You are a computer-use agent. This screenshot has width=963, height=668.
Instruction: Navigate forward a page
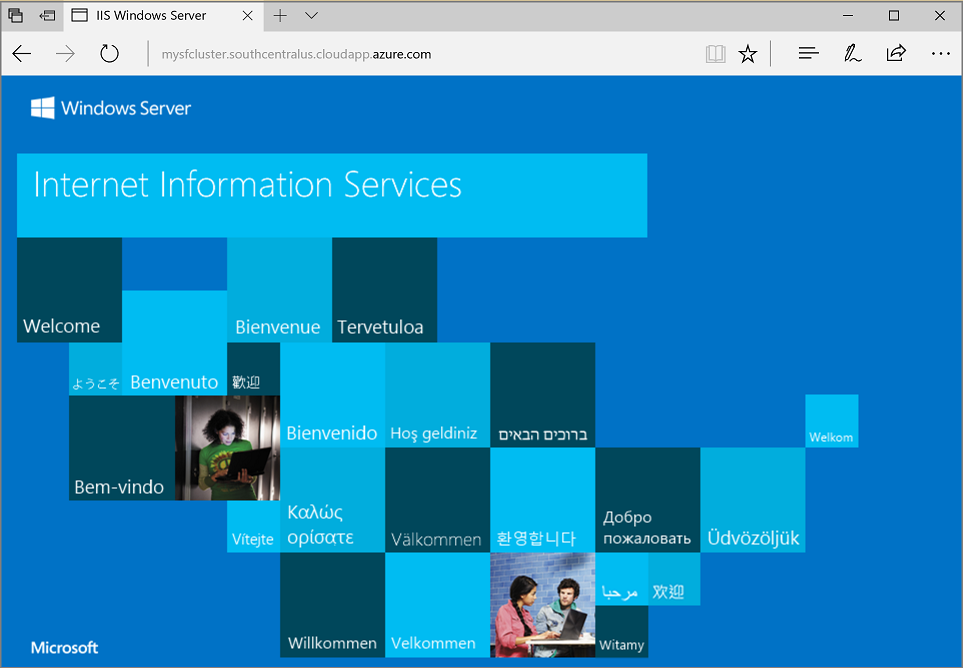click(65, 53)
